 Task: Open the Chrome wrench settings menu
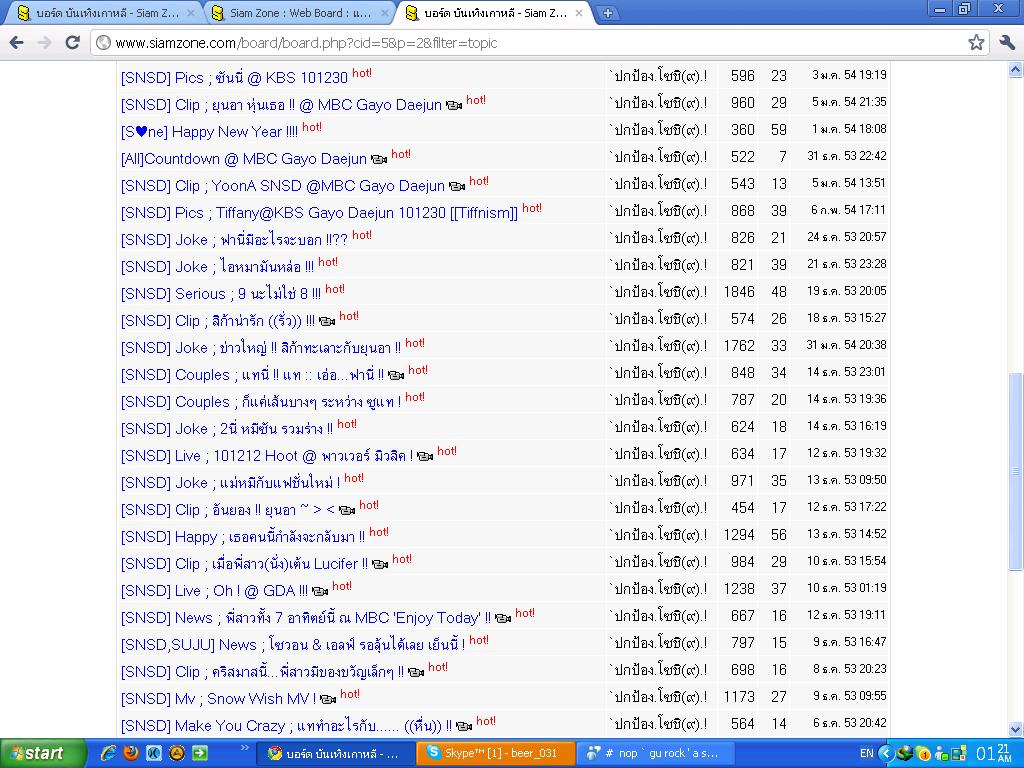[x=1006, y=42]
